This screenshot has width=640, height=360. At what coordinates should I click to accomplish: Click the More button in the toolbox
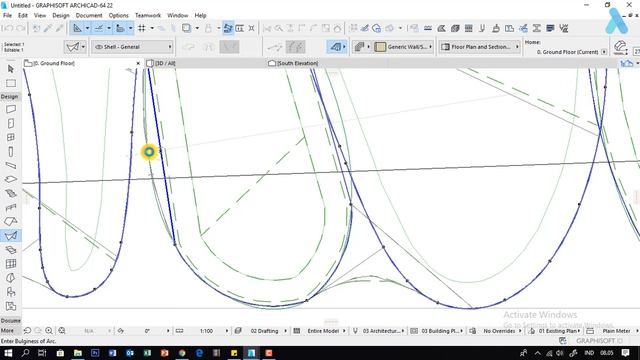7,331
